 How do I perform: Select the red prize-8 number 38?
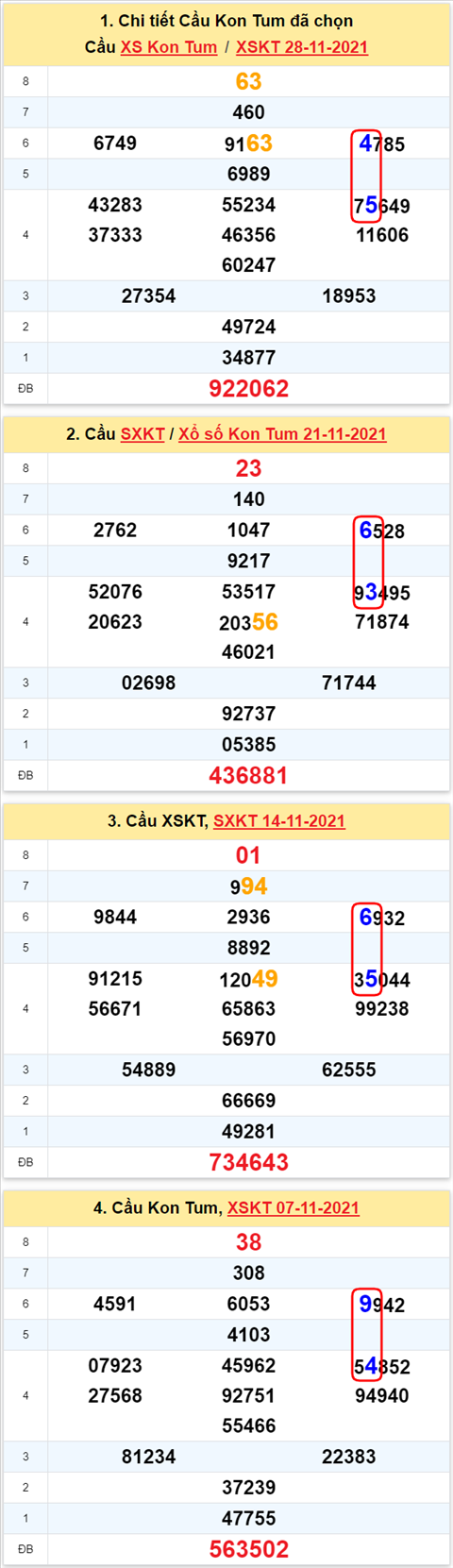point(249,1243)
